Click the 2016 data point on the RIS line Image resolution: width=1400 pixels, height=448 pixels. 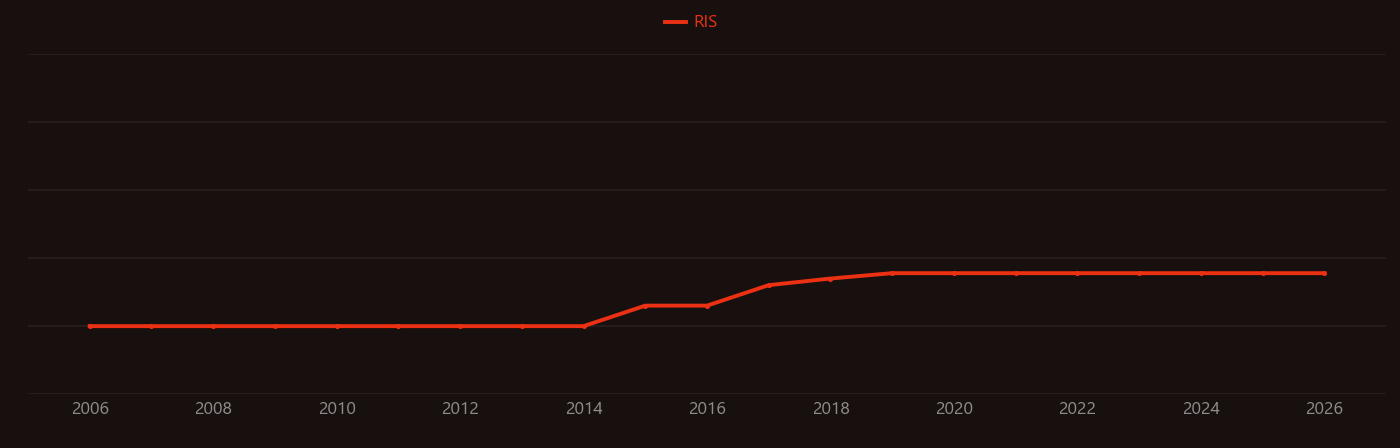pyautogui.click(x=707, y=306)
